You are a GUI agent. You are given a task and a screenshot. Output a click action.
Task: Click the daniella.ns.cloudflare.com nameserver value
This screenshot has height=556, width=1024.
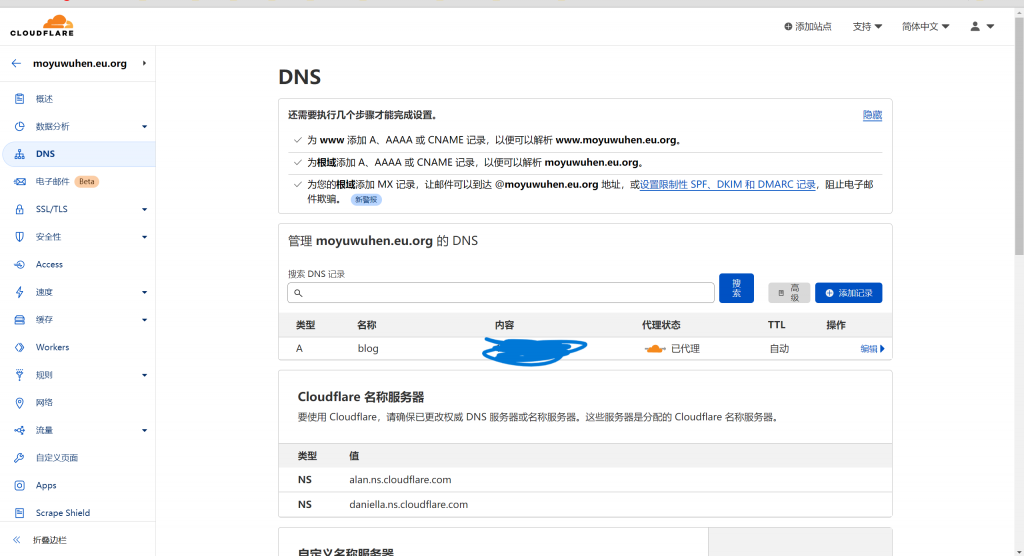click(x=408, y=504)
